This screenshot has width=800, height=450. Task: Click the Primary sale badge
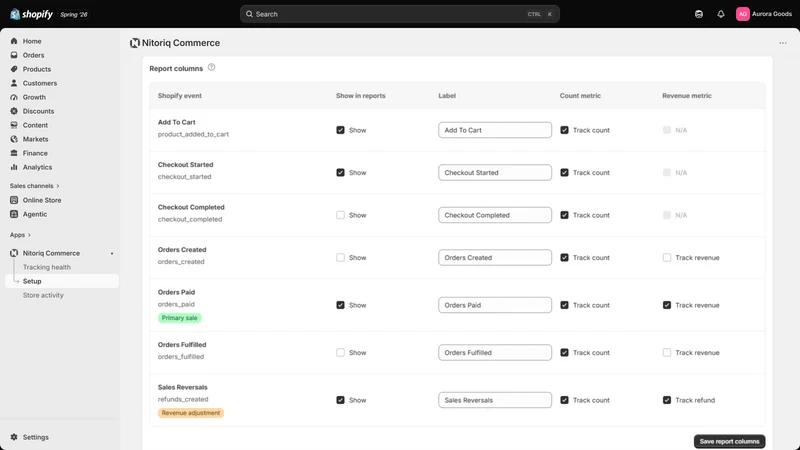(x=180, y=318)
